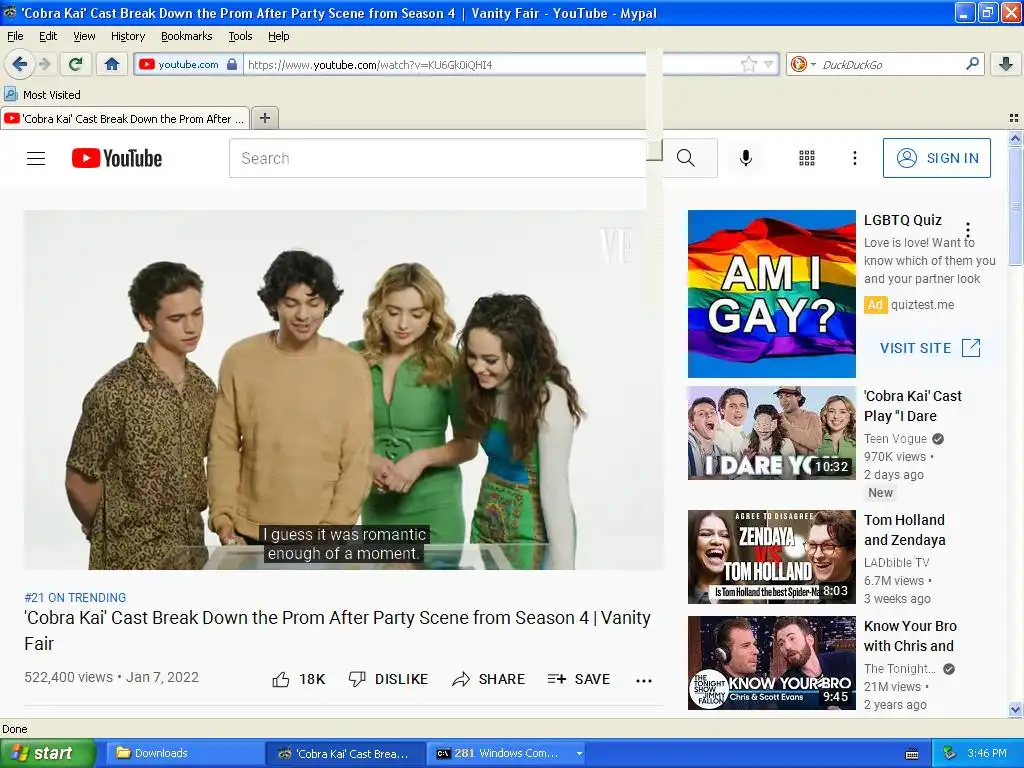This screenshot has width=1024, height=768.
Task: Open the LGBTQ Quiz ad options menu
Action: coord(968,230)
